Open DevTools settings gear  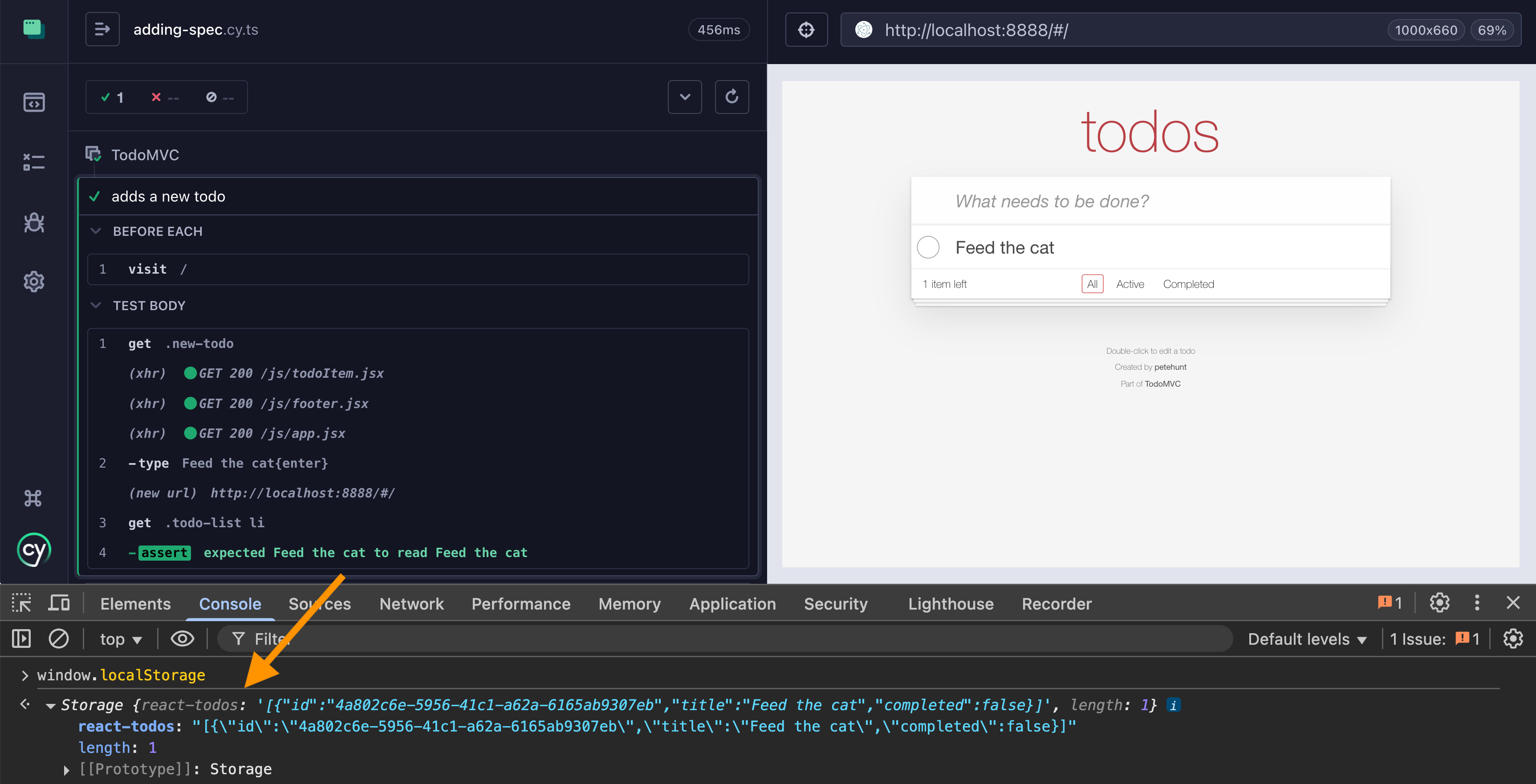pyautogui.click(x=1439, y=603)
